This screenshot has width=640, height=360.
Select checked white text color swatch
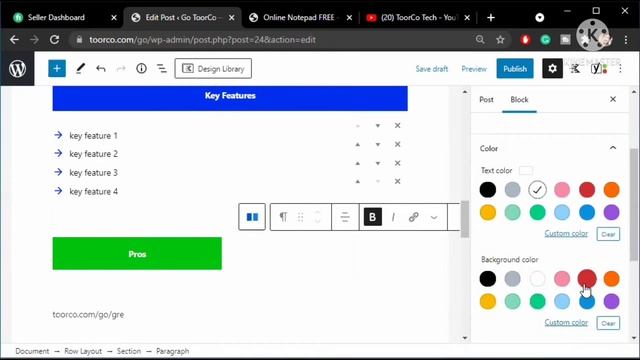(537, 190)
